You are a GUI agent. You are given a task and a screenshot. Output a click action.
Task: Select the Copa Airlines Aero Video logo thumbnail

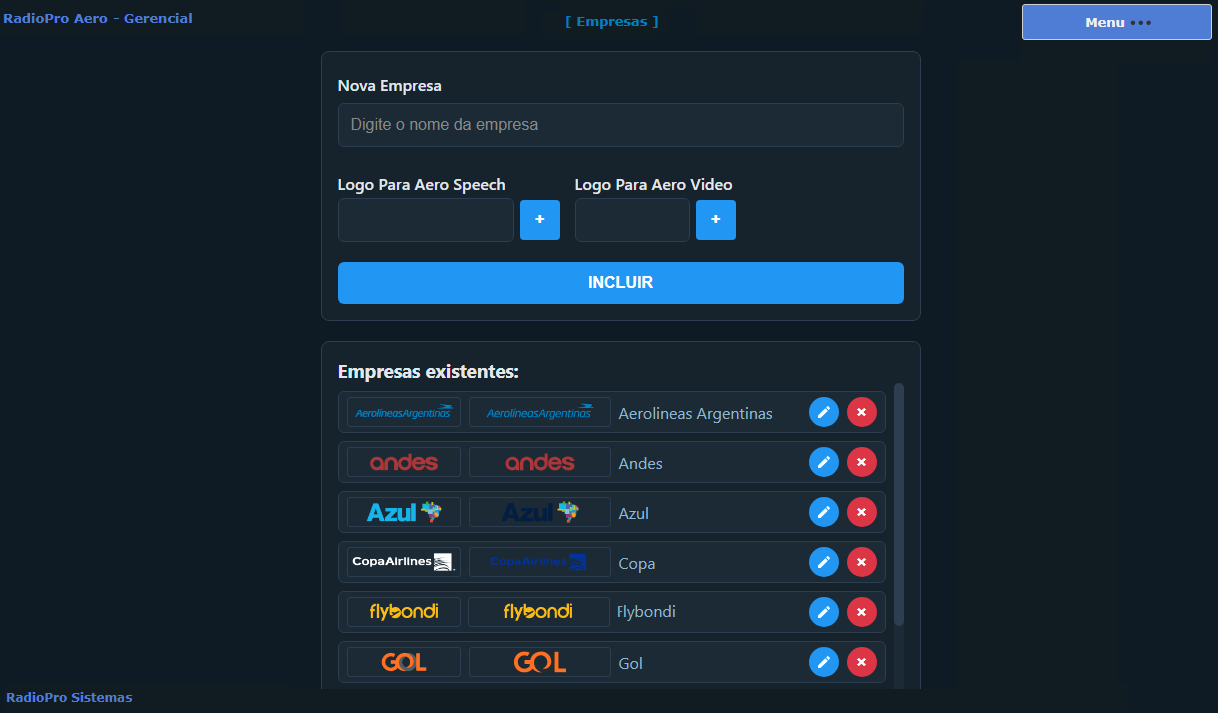tap(539, 562)
